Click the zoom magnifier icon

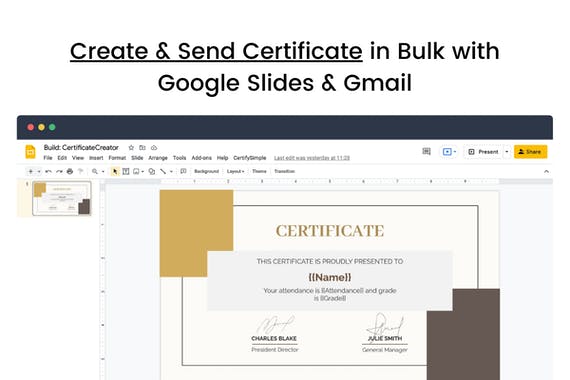pyautogui.click(x=95, y=171)
